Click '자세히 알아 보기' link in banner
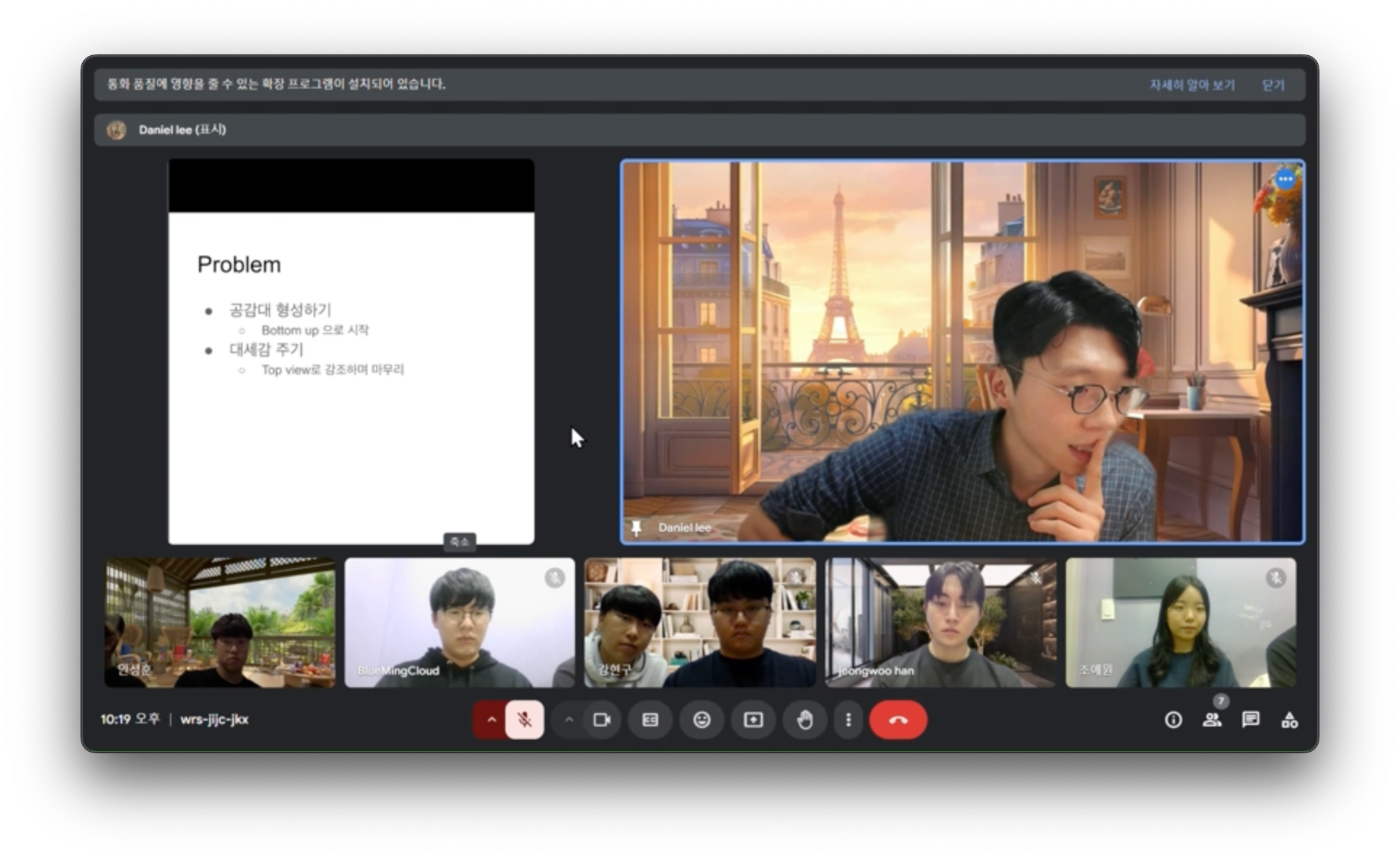The height and width of the screenshot is (860, 1400). (x=1192, y=85)
